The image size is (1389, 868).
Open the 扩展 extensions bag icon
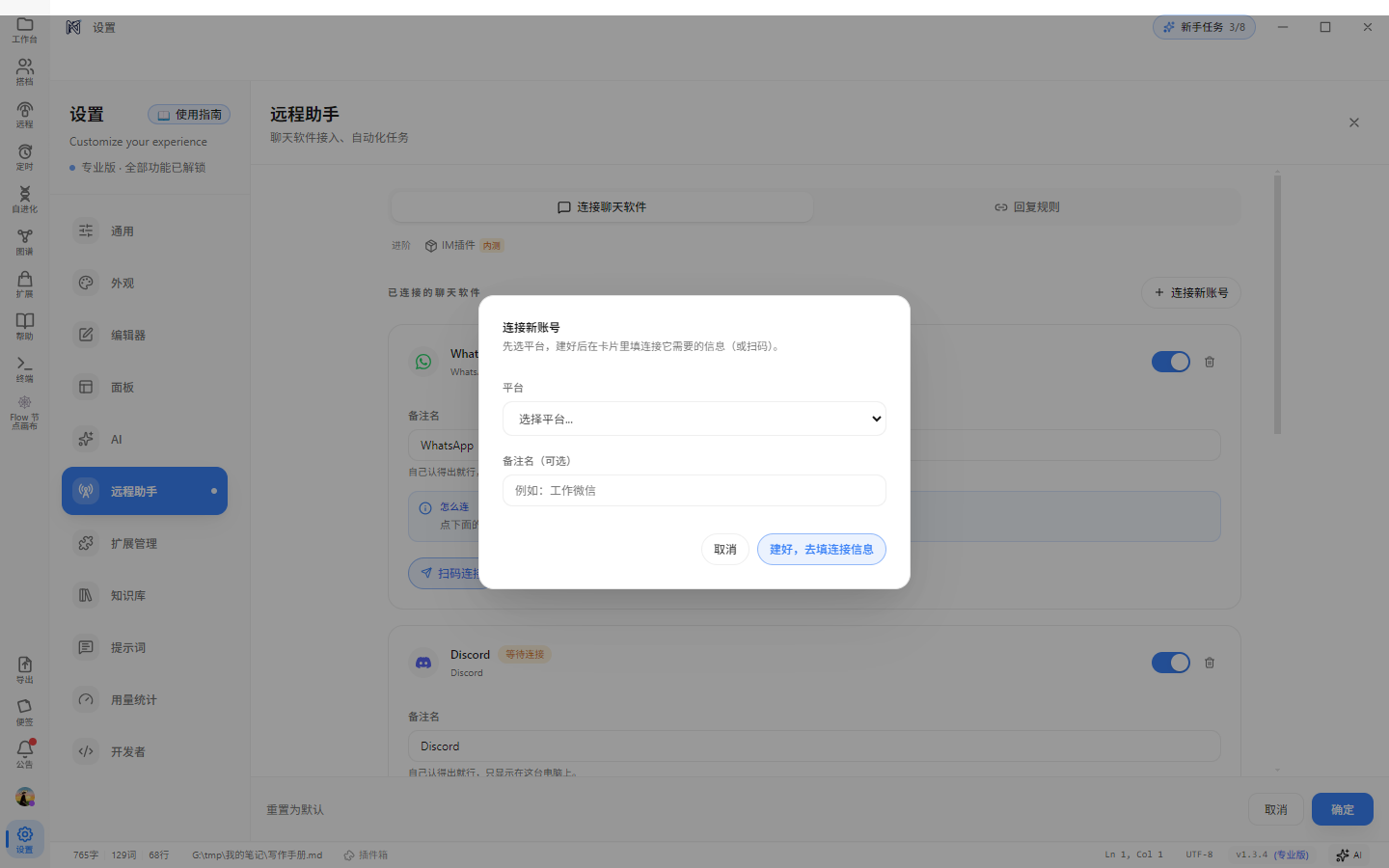click(25, 285)
